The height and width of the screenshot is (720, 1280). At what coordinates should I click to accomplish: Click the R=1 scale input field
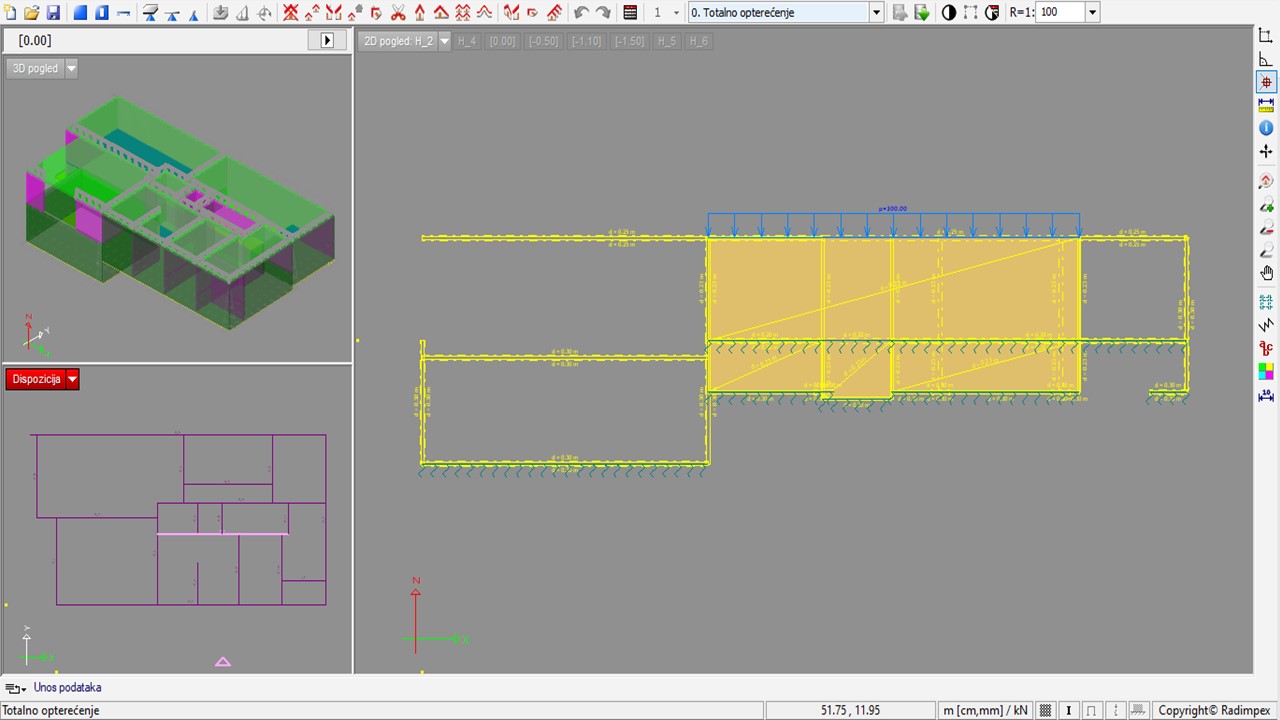coord(1059,13)
